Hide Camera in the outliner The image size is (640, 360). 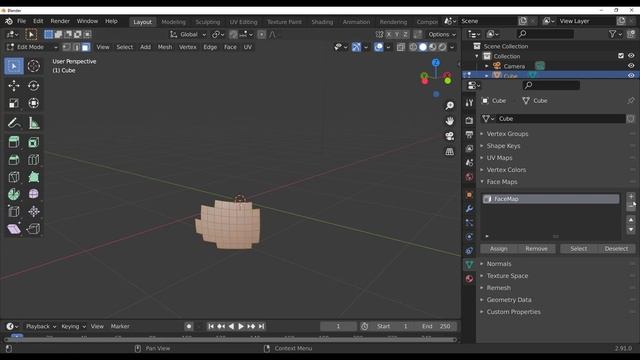[x=631, y=66]
